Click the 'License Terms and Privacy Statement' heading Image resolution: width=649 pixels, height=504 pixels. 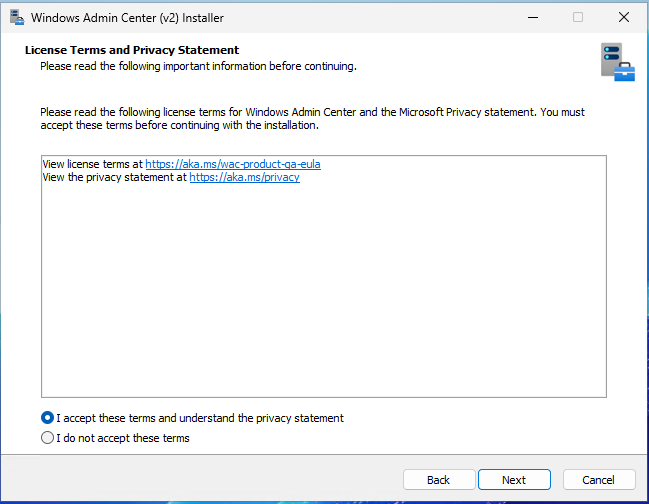pos(131,50)
